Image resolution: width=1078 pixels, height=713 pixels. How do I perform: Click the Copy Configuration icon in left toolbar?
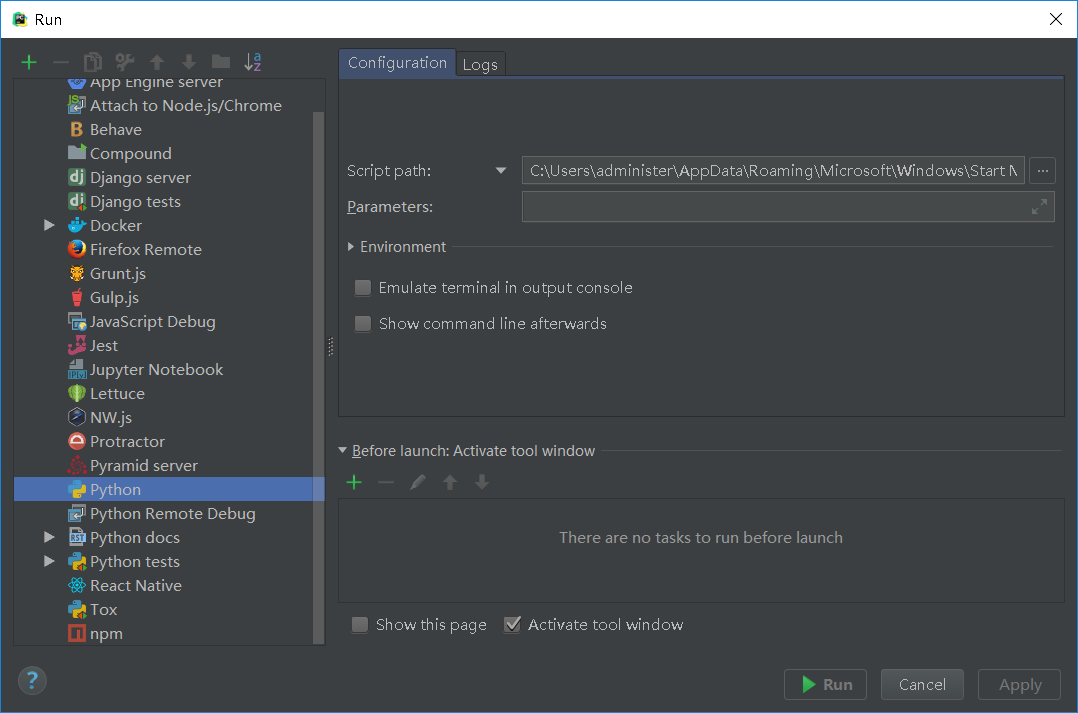(x=93, y=62)
